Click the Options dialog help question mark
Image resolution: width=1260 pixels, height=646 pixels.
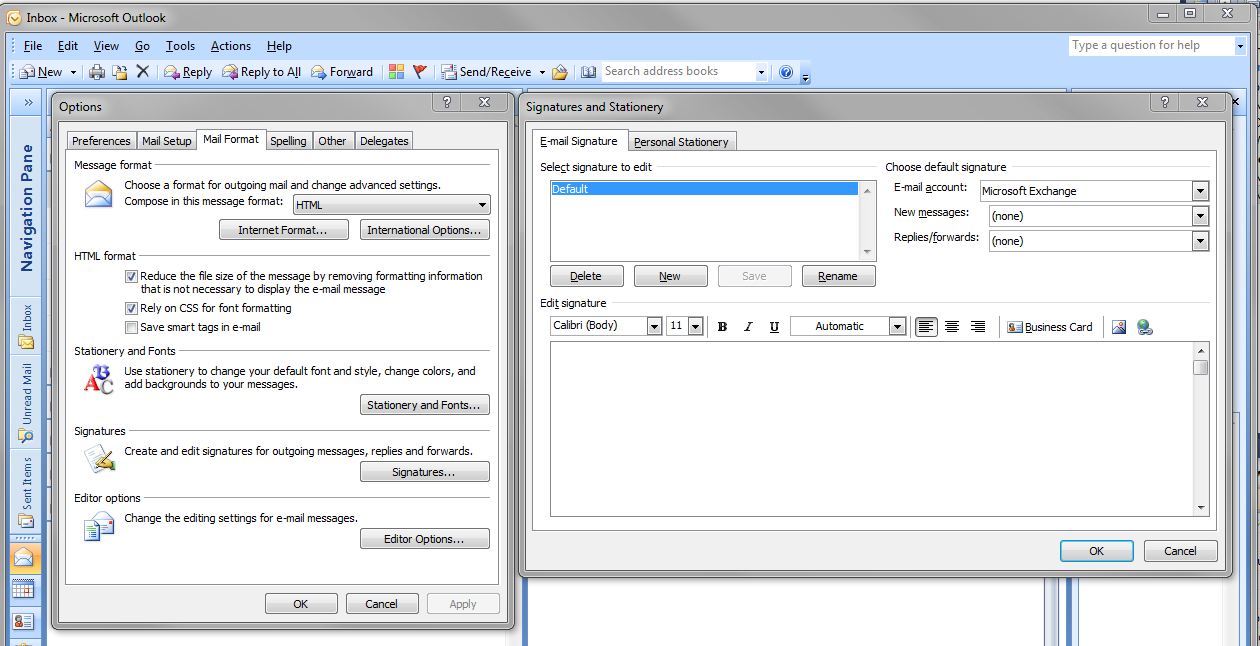coord(446,102)
